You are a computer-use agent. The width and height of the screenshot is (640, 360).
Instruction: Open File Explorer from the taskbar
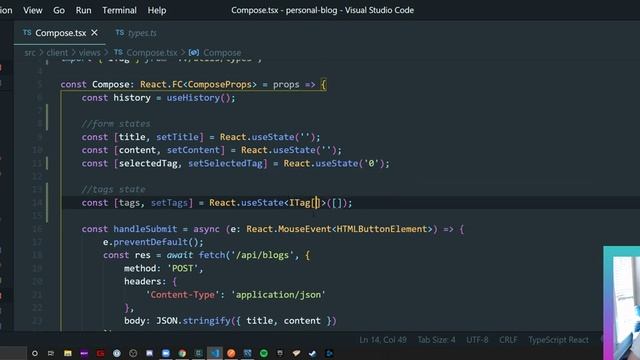click(68, 353)
